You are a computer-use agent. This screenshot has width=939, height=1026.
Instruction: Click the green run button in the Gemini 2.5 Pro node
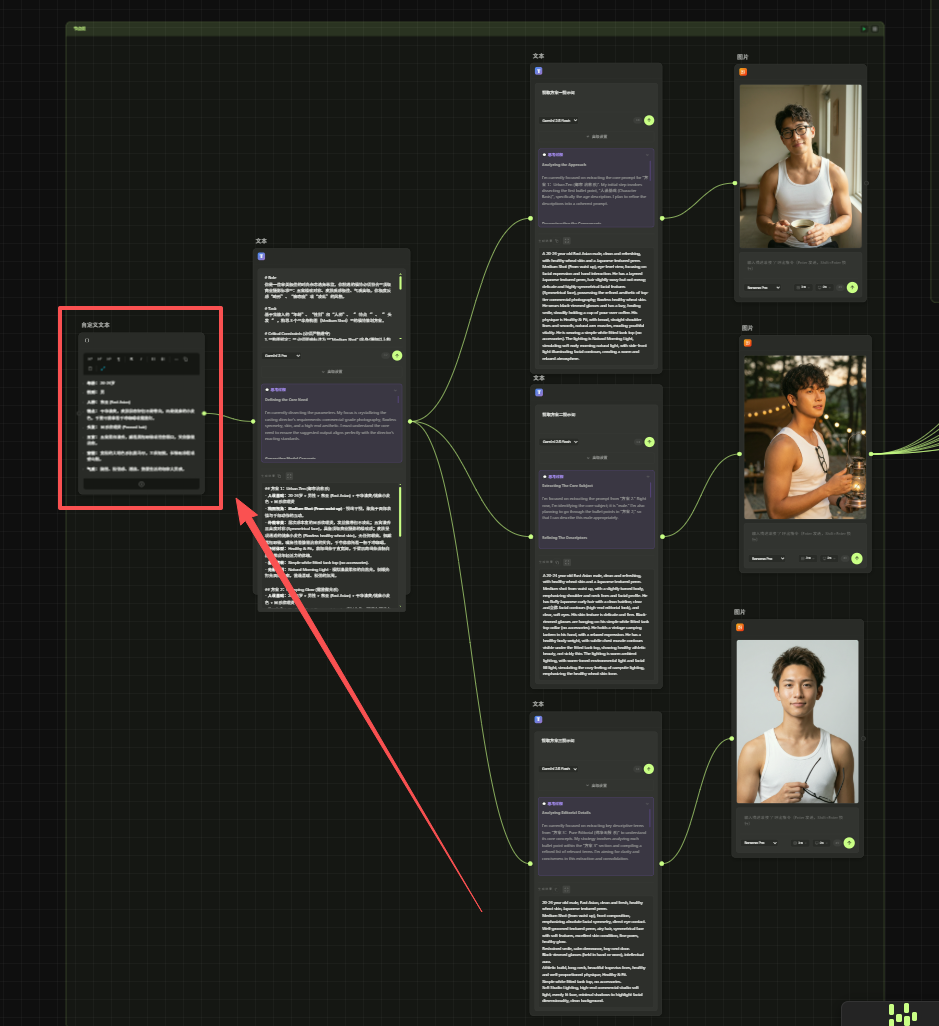(x=397, y=355)
